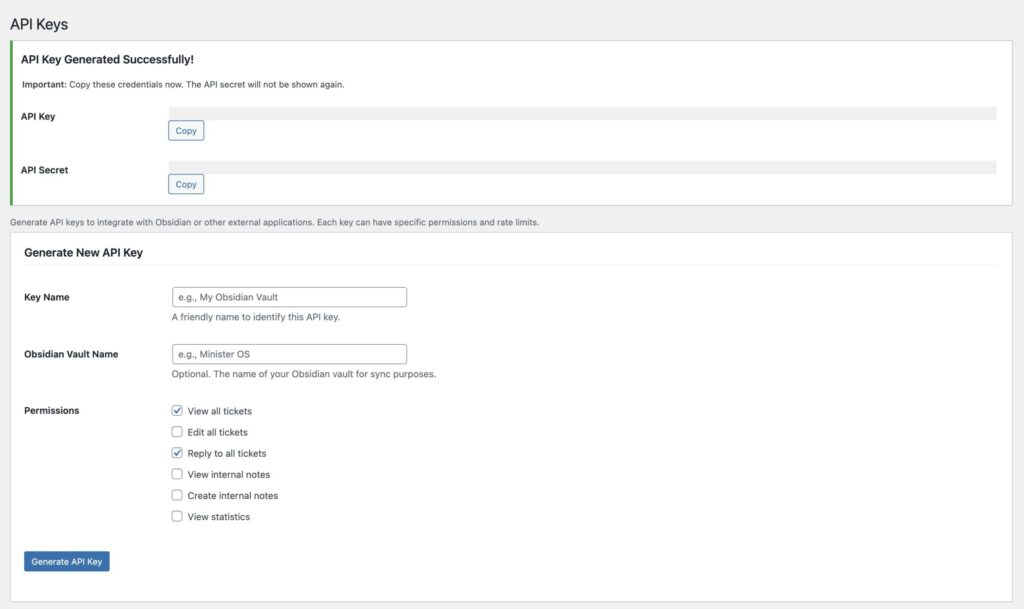Turn on the View statistics permission
Image resolution: width=1024 pixels, height=609 pixels.
(177, 517)
